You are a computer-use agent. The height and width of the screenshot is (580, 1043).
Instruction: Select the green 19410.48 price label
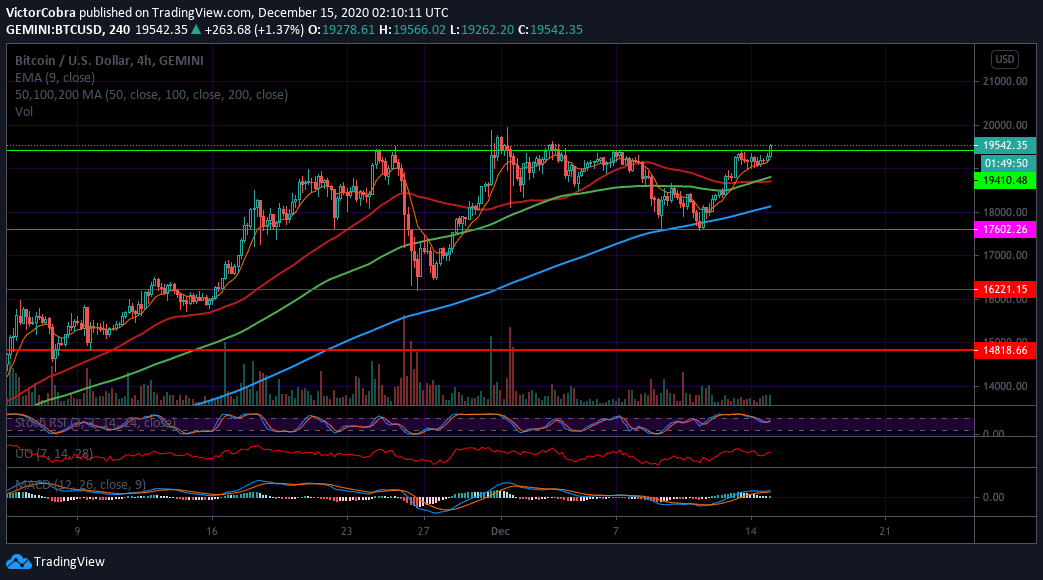[1005, 180]
